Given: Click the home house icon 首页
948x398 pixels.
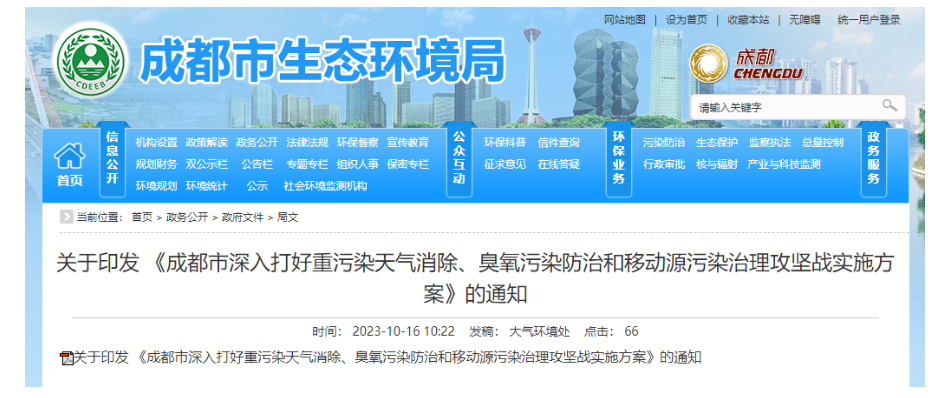Looking at the screenshot, I should (70, 165).
